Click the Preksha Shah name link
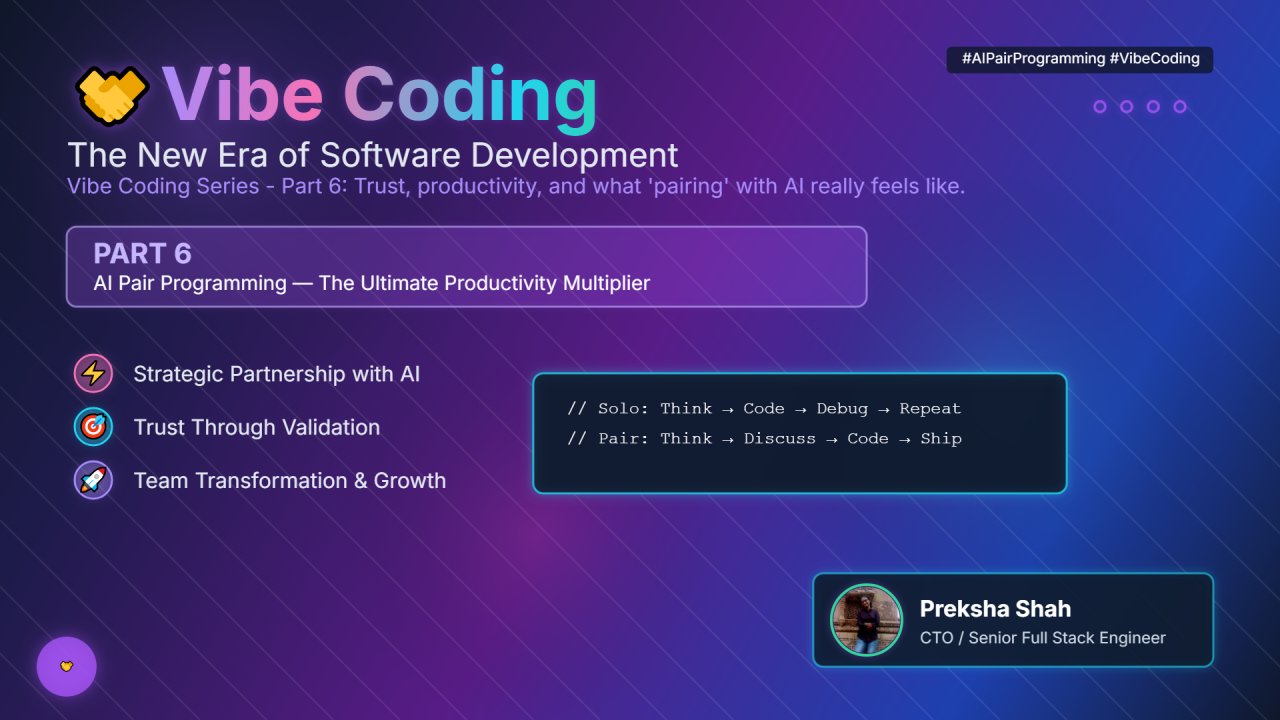Viewport: 1280px width, 720px height. click(995, 608)
